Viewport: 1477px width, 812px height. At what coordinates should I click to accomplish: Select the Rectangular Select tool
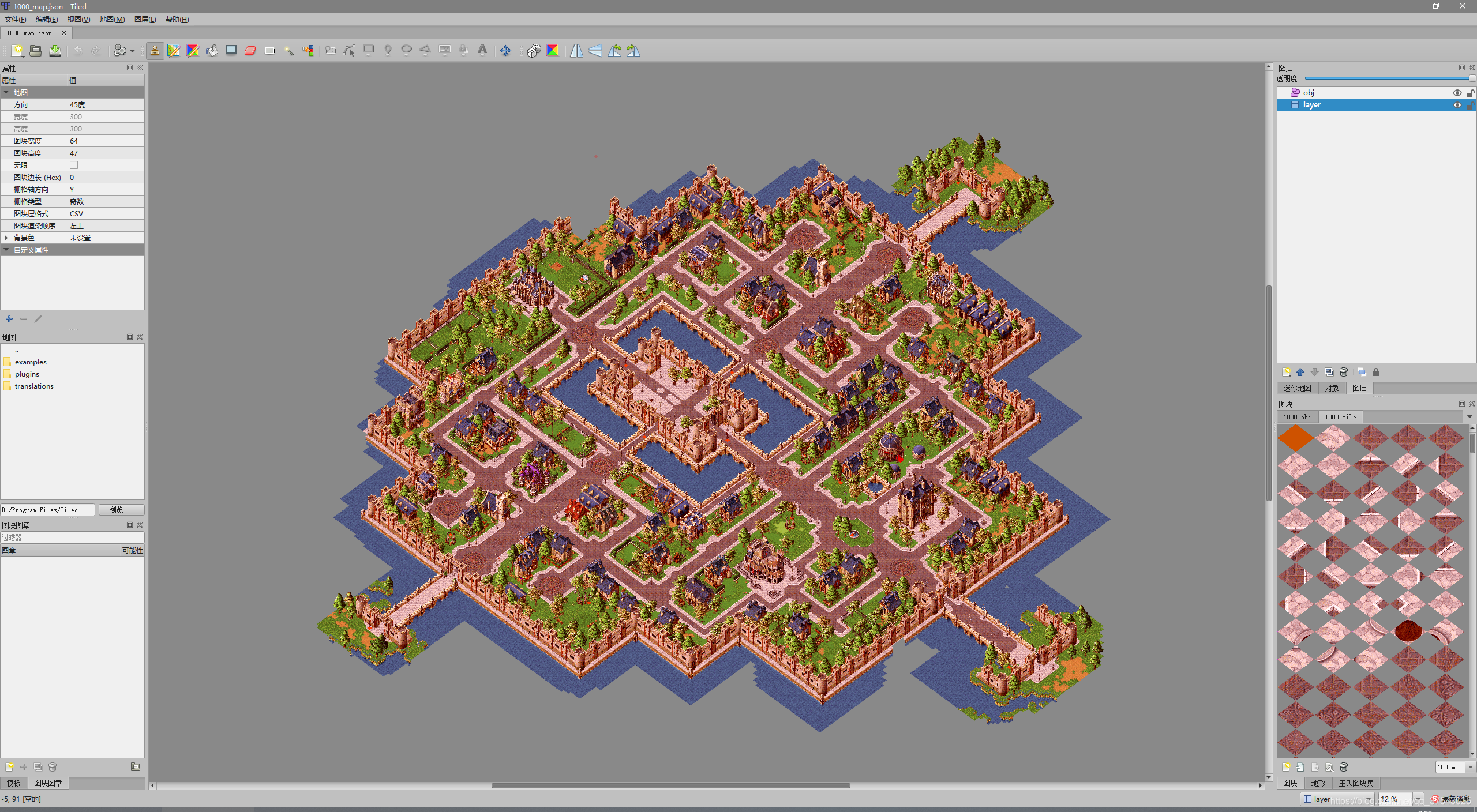269,51
